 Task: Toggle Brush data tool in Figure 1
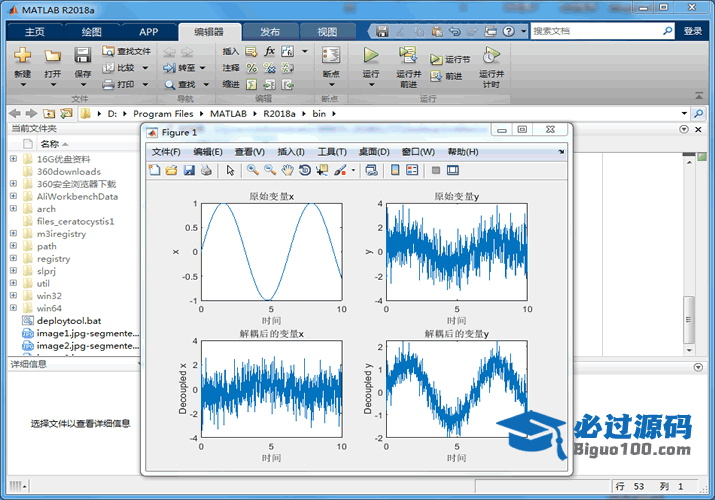click(x=340, y=170)
